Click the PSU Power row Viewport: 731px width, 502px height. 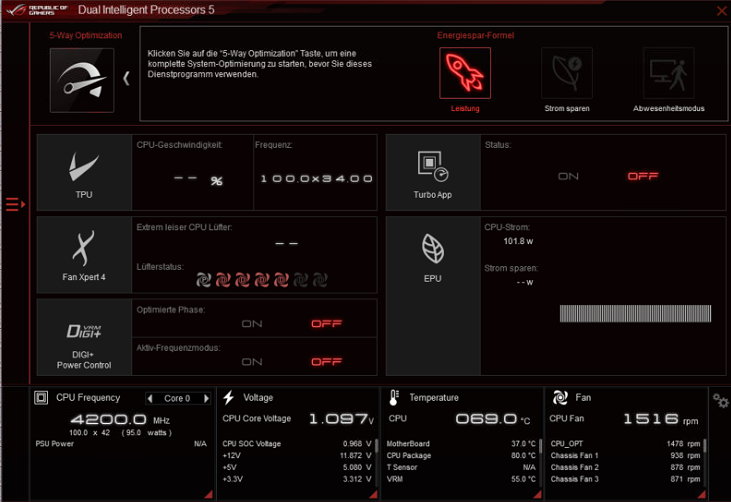[x=121, y=444]
